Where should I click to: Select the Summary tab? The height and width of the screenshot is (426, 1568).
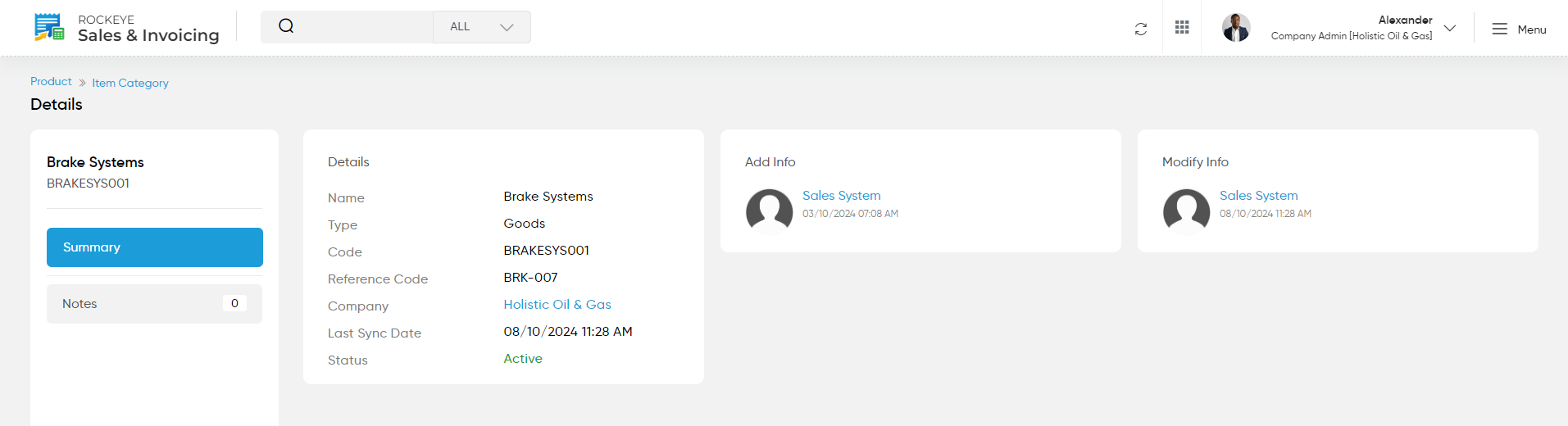[x=155, y=247]
